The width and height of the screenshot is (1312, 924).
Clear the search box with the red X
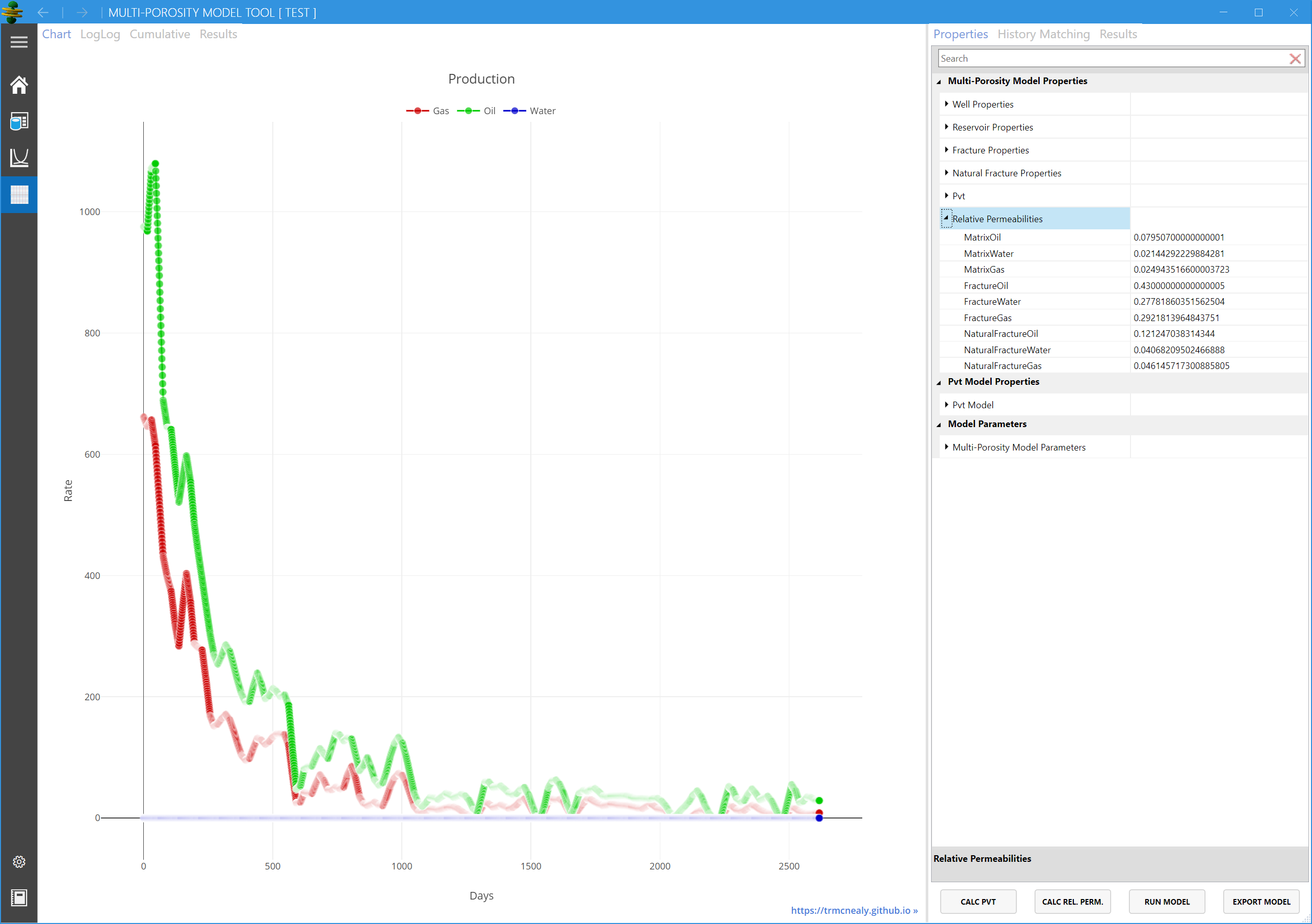click(1295, 59)
